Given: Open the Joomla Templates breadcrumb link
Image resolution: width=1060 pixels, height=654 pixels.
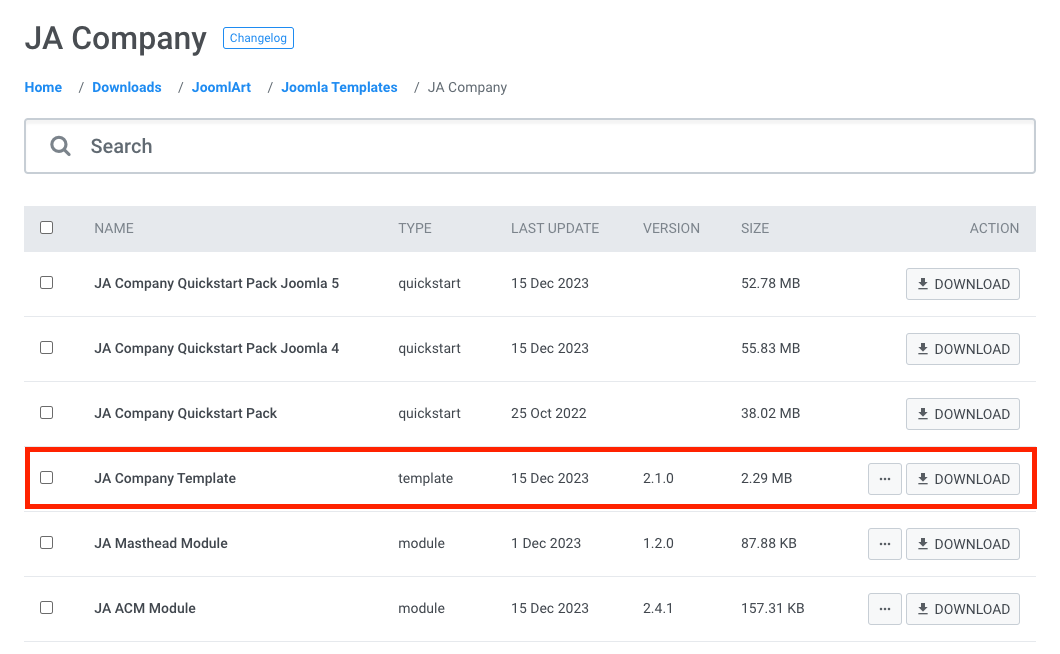Looking at the screenshot, I should 339,88.
